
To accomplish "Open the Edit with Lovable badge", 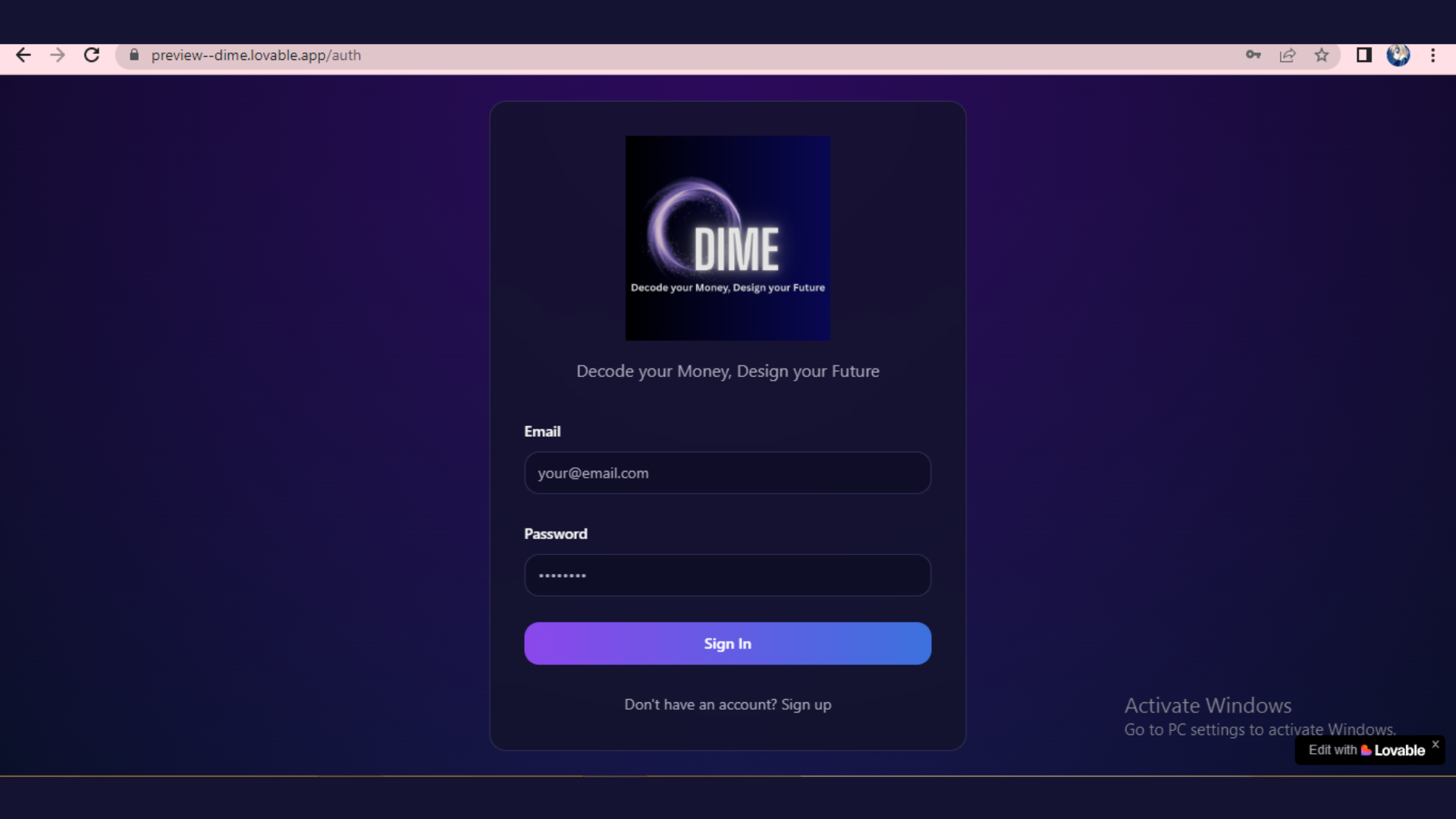I will click(x=1367, y=751).
